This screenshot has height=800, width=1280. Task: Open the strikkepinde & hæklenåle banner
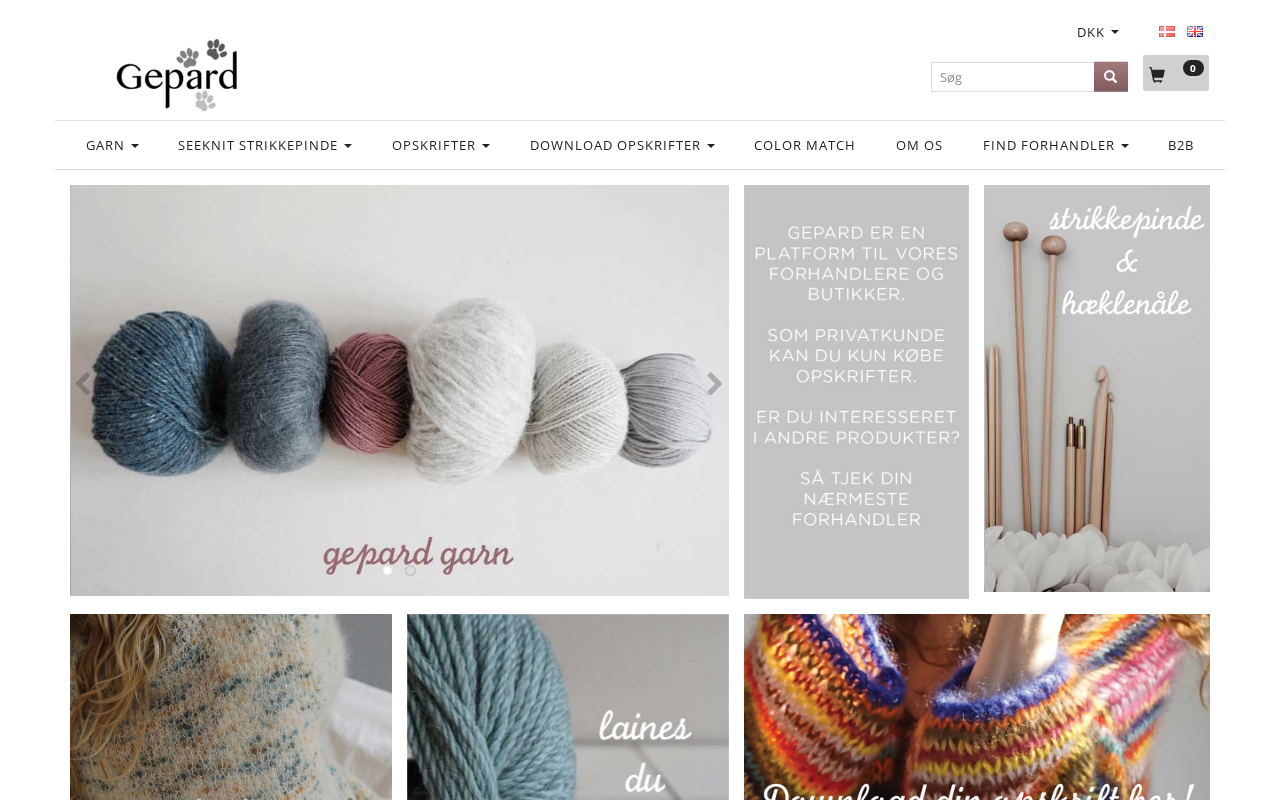pos(1097,389)
